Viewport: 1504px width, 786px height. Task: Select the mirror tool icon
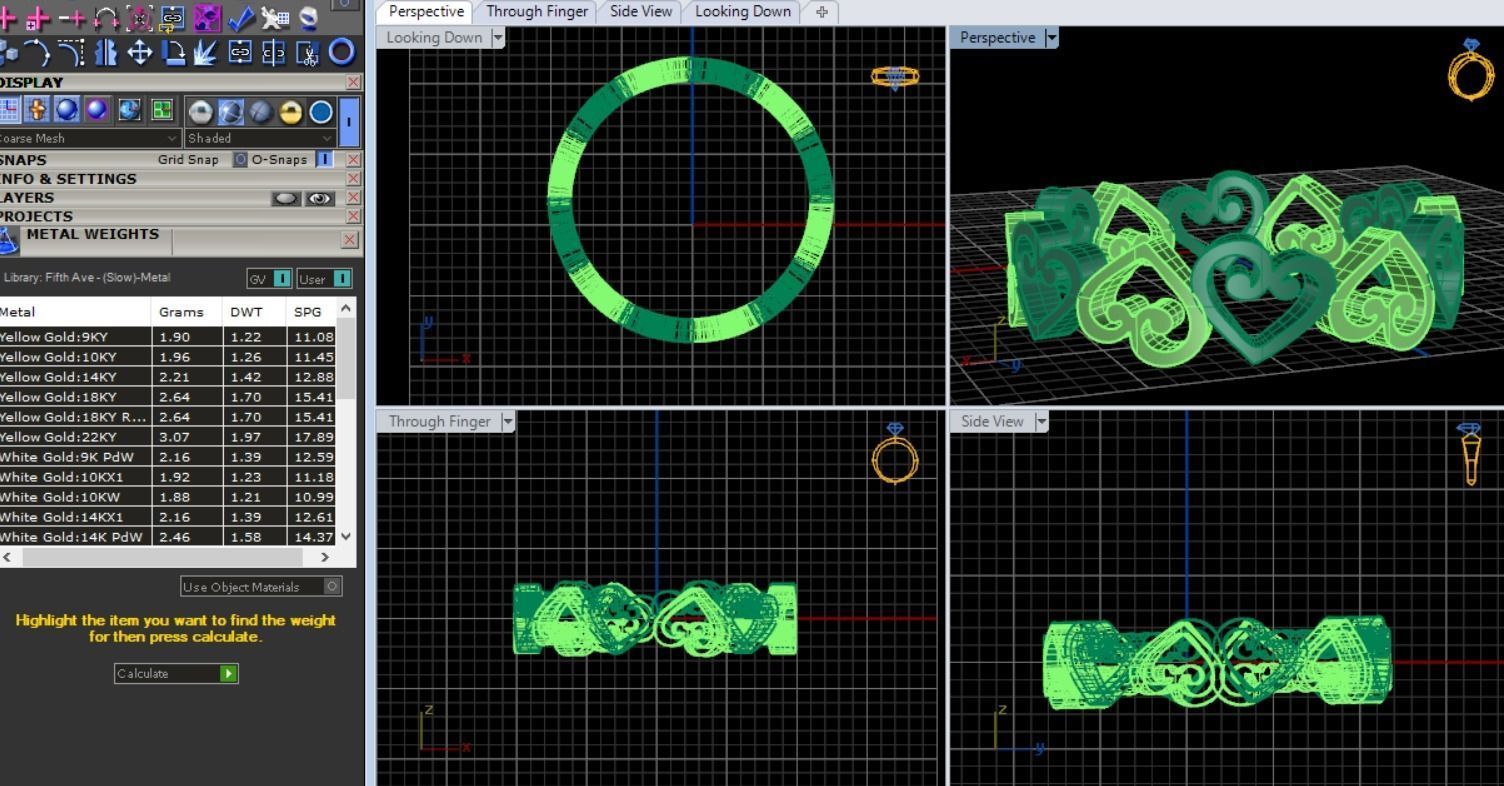(105, 52)
